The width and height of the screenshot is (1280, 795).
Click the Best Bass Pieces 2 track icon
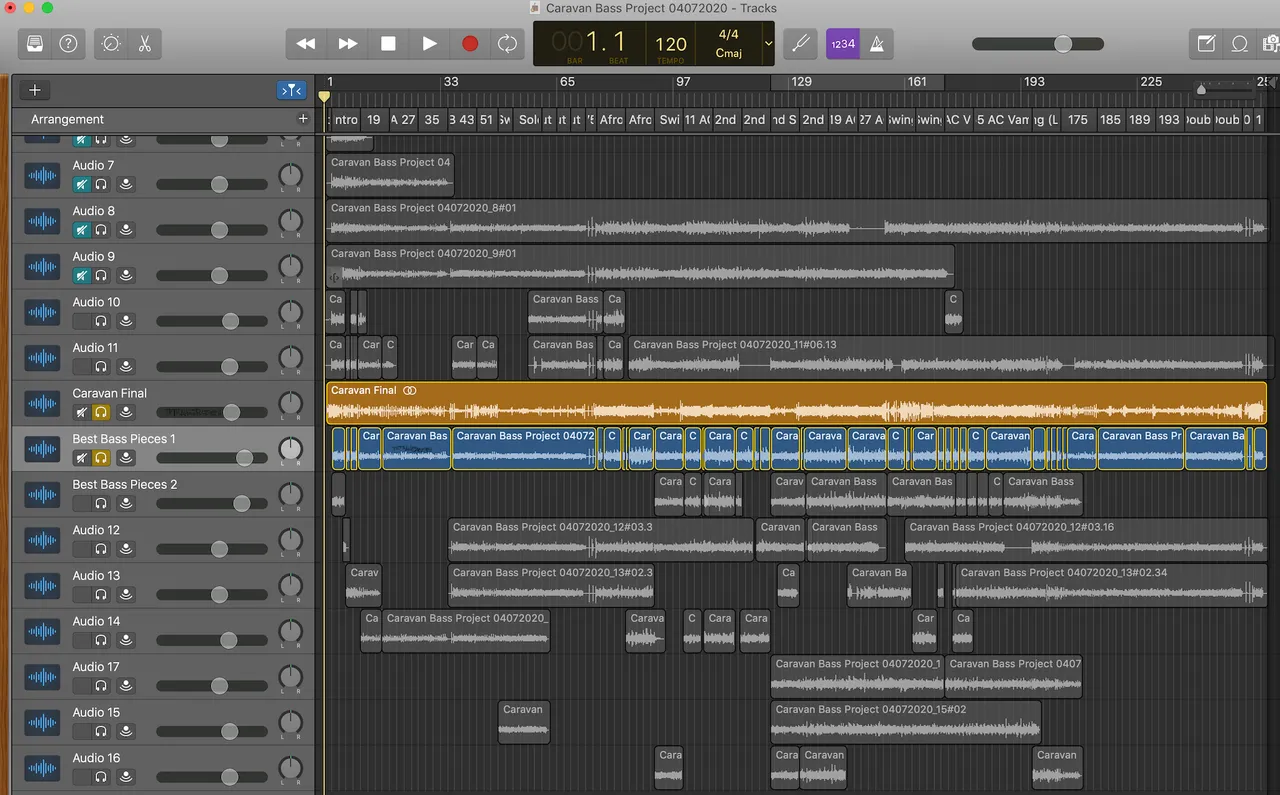[43, 495]
